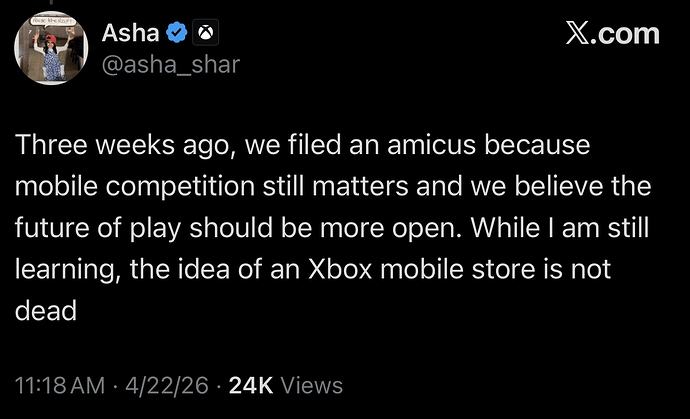The width and height of the screenshot is (690, 419).
Task: Click the "Views" label
Action: pyautogui.click(x=311, y=385)
